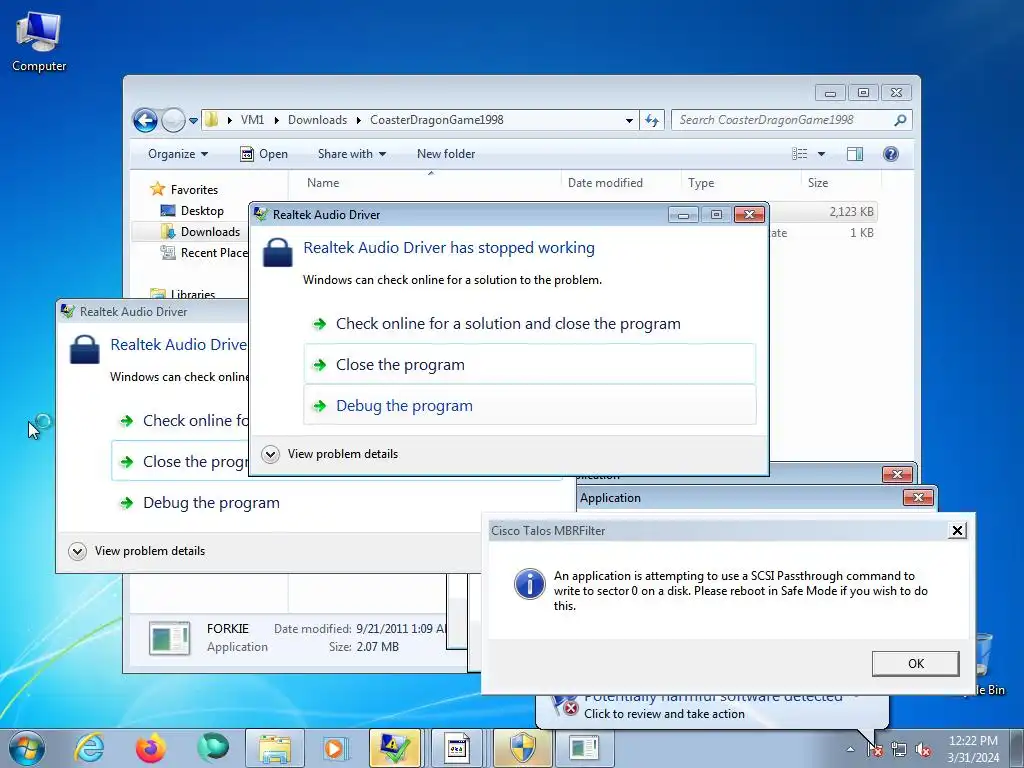The height and width of the screenshot is (768, 1024).
Task: Open the clock showing 12:22 PM
Action: [x=973, y=749]
